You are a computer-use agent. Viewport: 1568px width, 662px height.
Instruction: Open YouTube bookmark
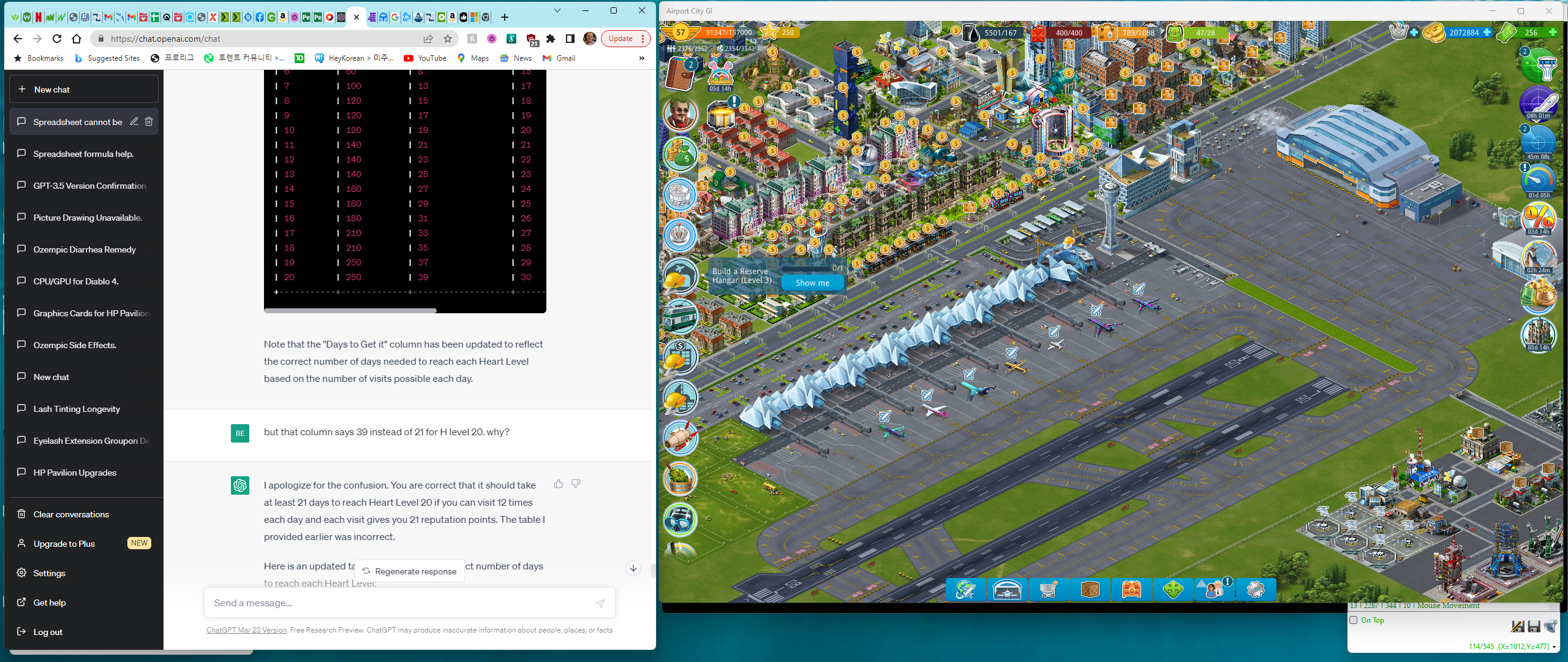(425, 58)
